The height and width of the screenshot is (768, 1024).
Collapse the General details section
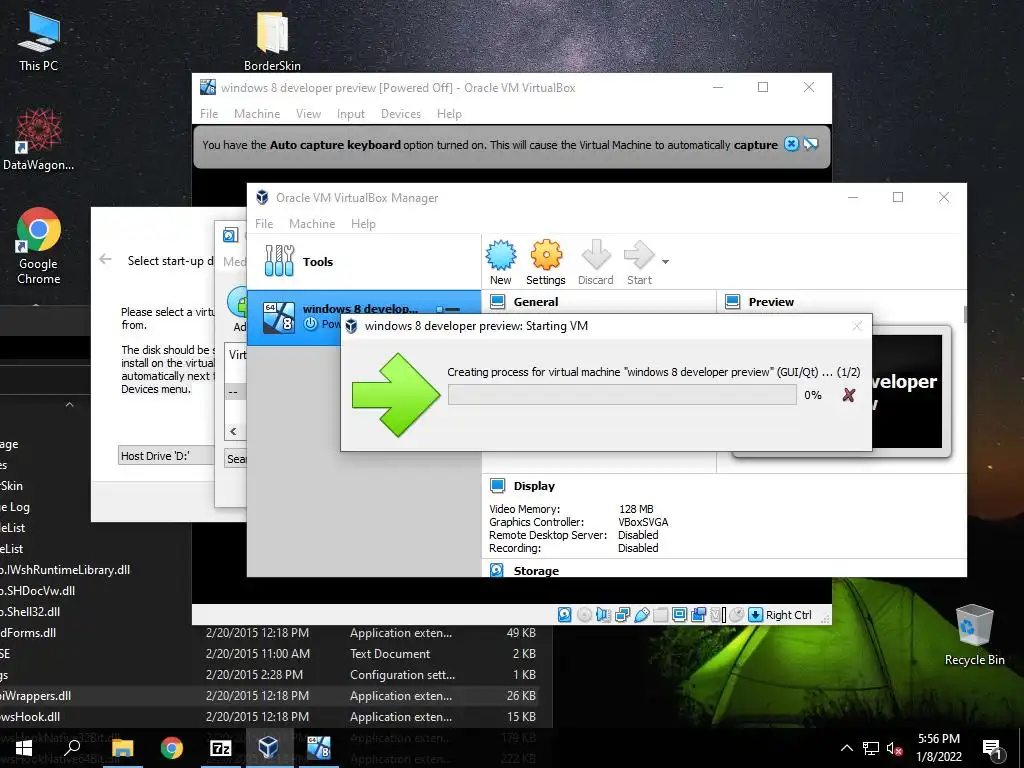coord(536,302)
